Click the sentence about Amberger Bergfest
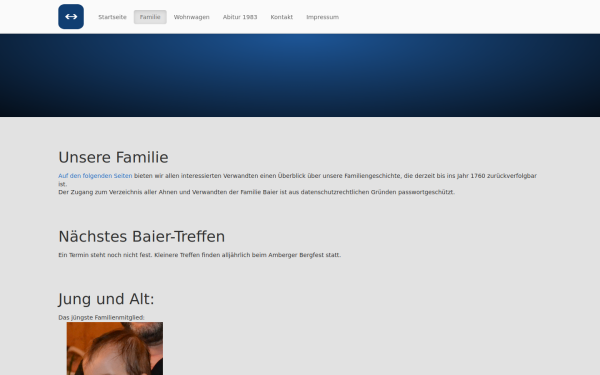600x375 pixels. coord(248,255)
